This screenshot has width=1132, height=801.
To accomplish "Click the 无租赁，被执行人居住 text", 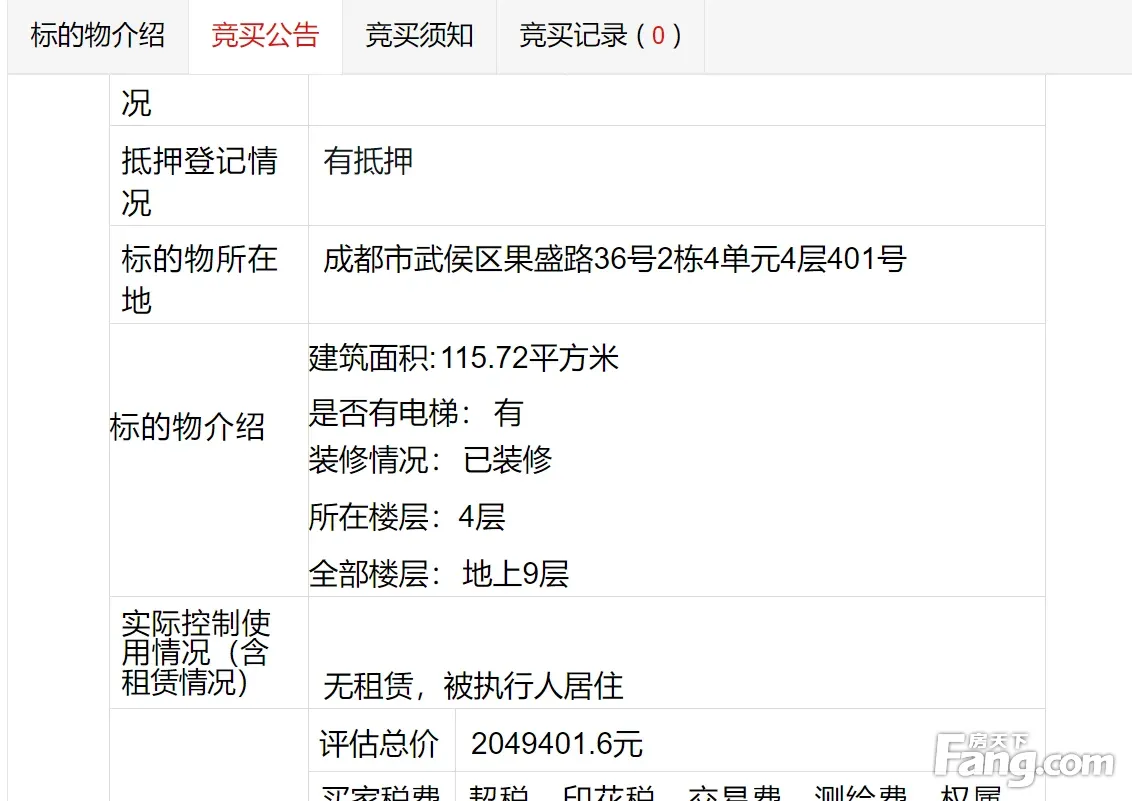I will (x=473, y=686).
